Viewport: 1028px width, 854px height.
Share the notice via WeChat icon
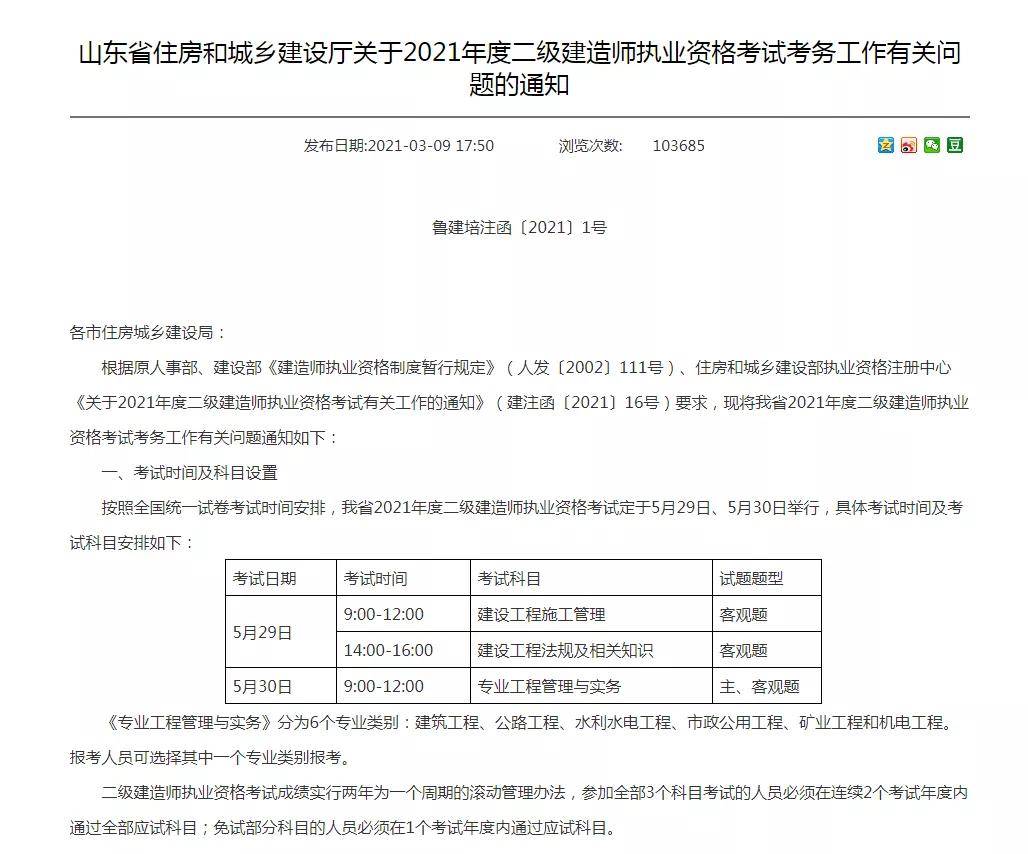click(932, 145)
